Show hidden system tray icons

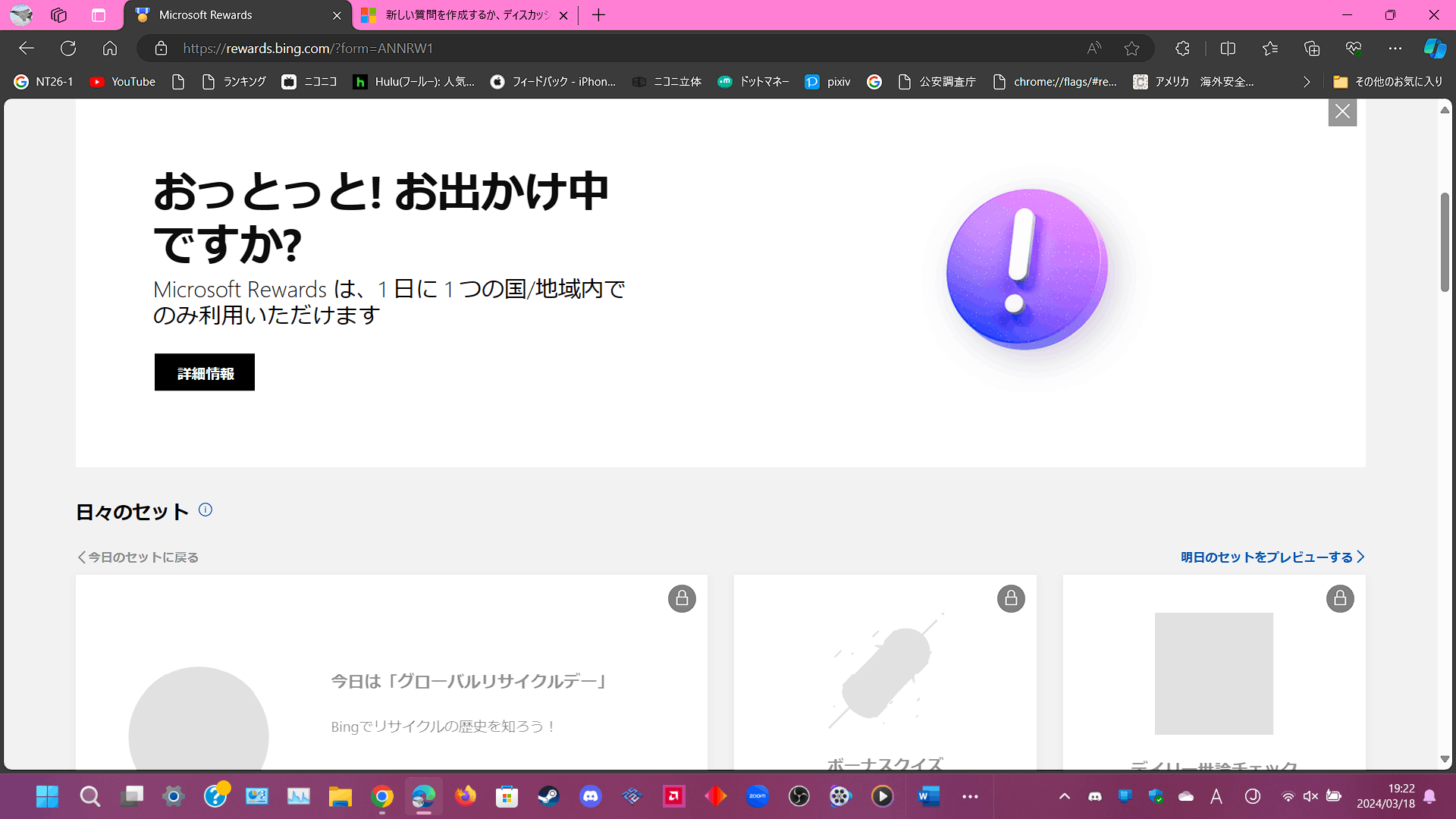click(1065, 796)
